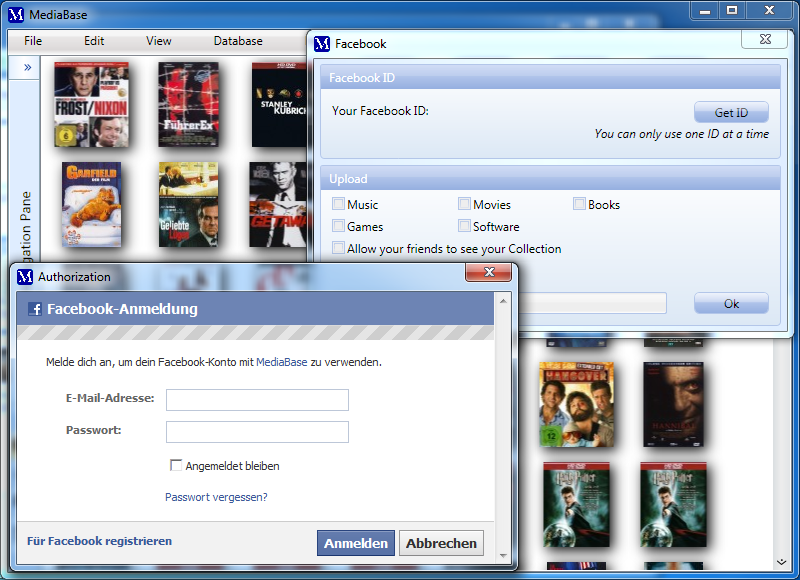
Task: Open the Database menu
Action: pyautogui.click(x=238, y=41)
